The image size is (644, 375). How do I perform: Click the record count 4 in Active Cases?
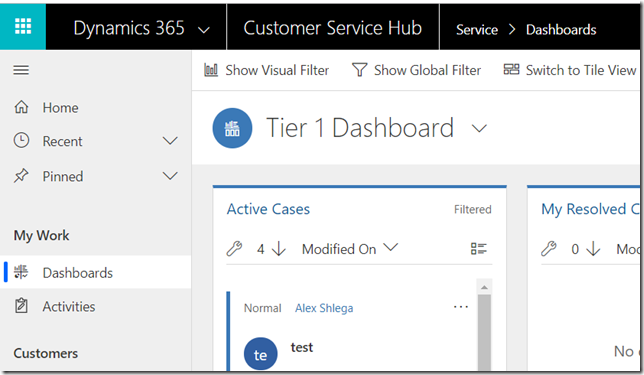(x=260, y=249)
